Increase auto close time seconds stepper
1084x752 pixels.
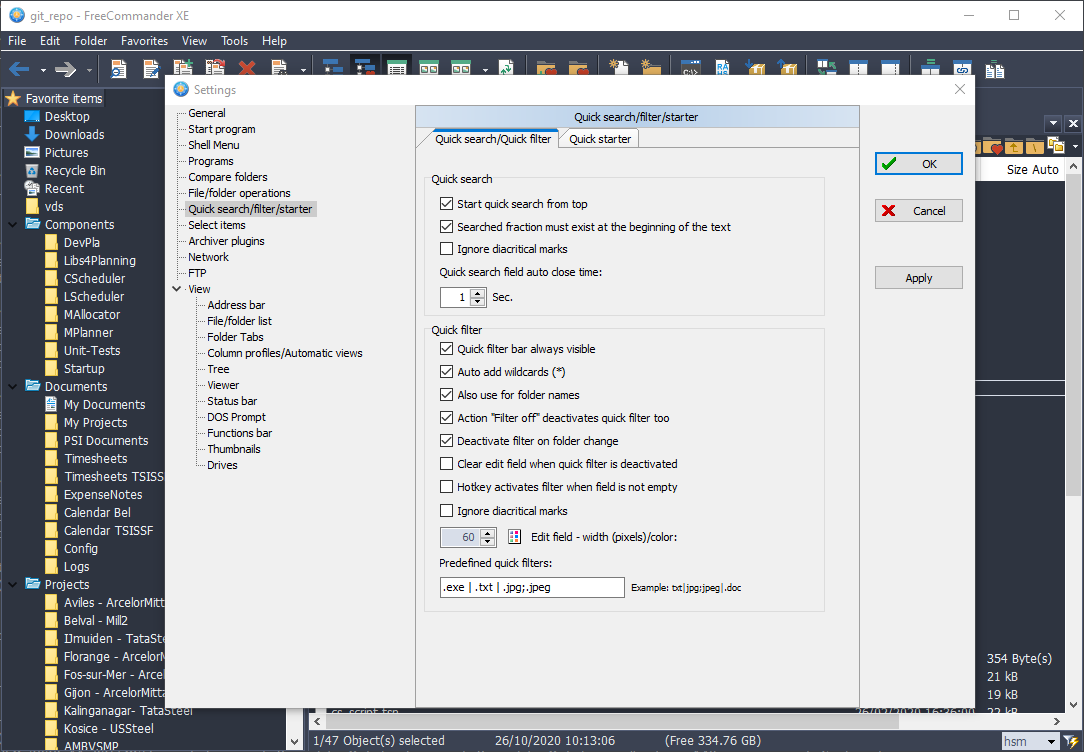point(478,293)
